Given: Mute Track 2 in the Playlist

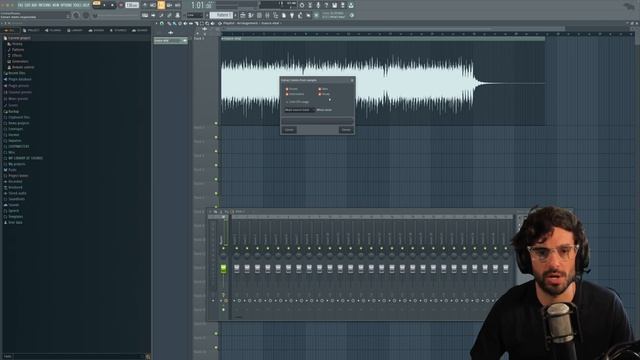Looking at the screenshot, I should (216, 137).
